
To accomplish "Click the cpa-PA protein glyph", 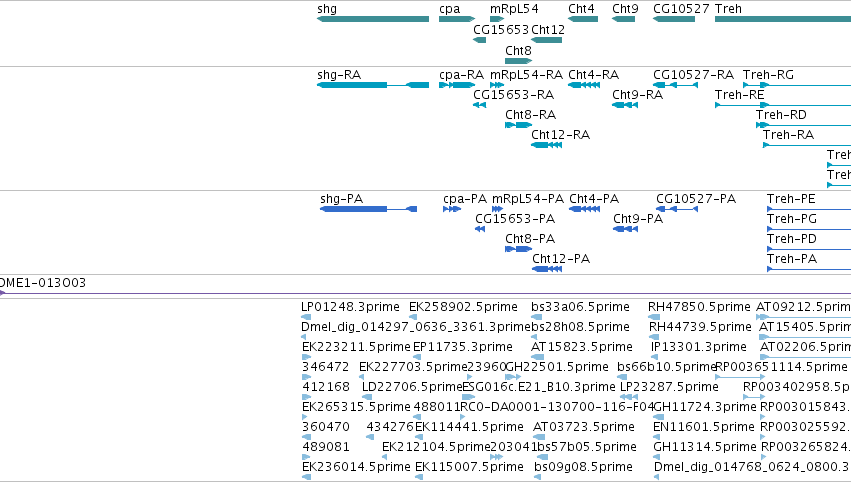I will point(452,209).
